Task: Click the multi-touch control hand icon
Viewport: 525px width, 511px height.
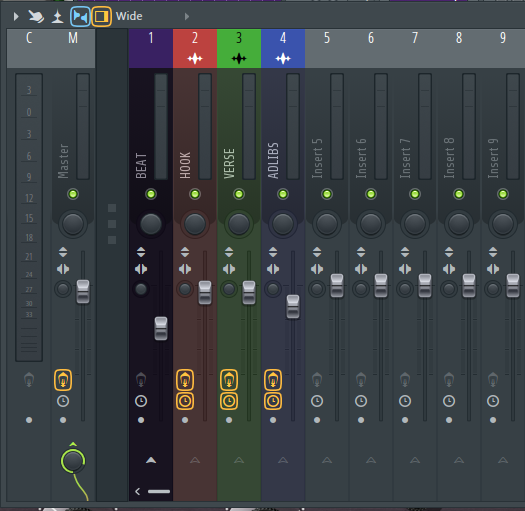Action: (x=36, y=16)
